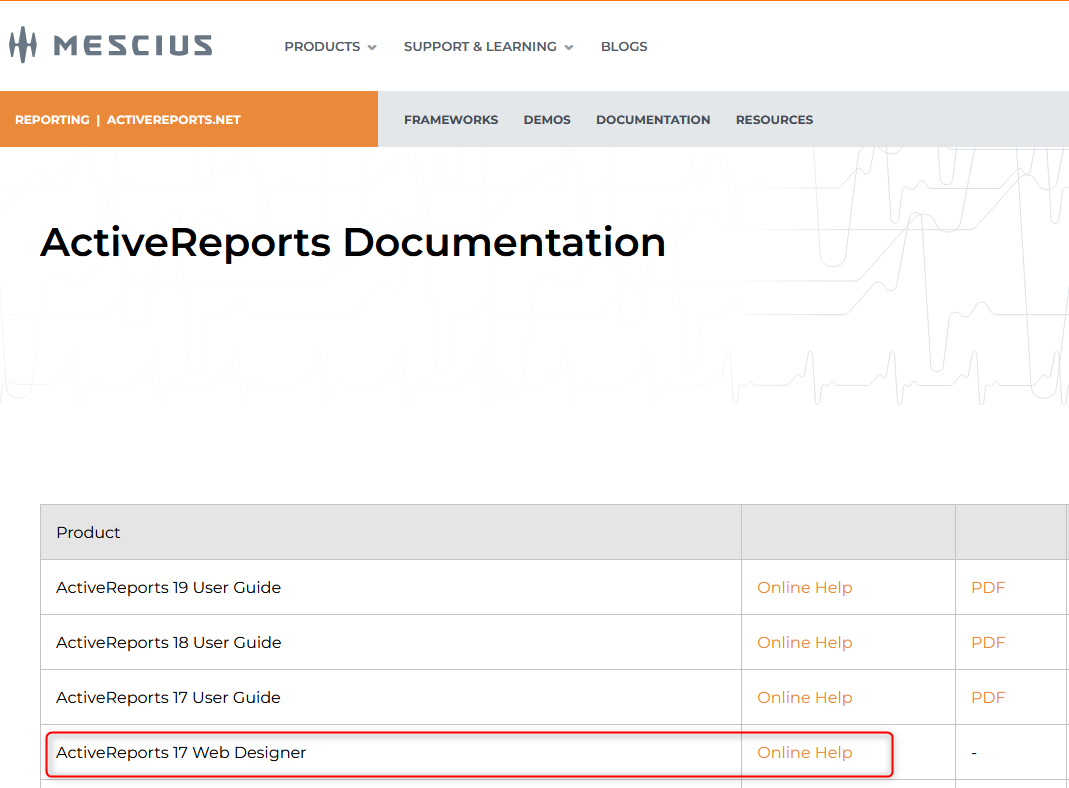The image size is (1069, 788).
Task: Open the RESOURCES tab
Action: pyautogui.click(x=774, y=120)
